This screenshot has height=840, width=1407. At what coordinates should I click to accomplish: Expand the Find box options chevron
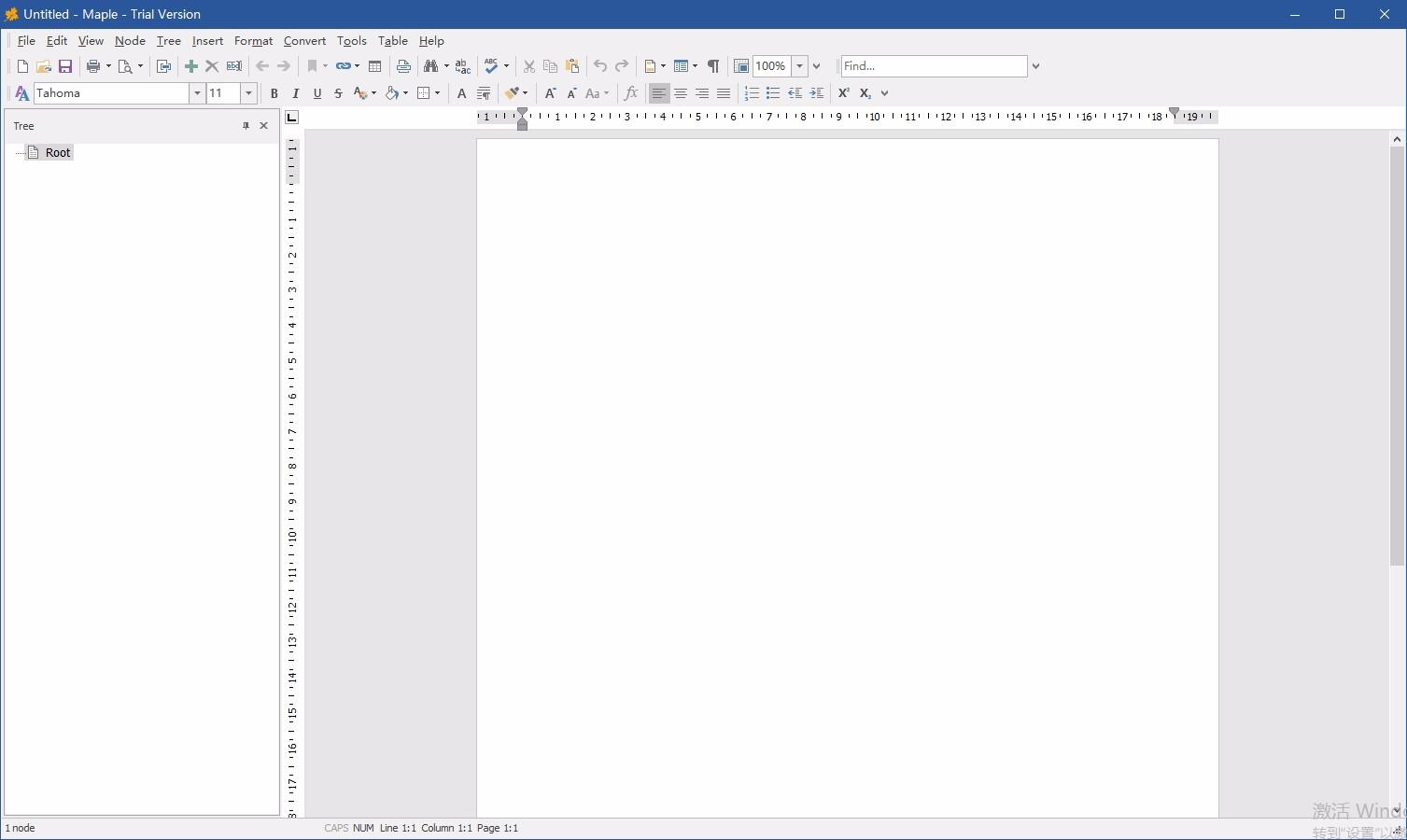1035,66
